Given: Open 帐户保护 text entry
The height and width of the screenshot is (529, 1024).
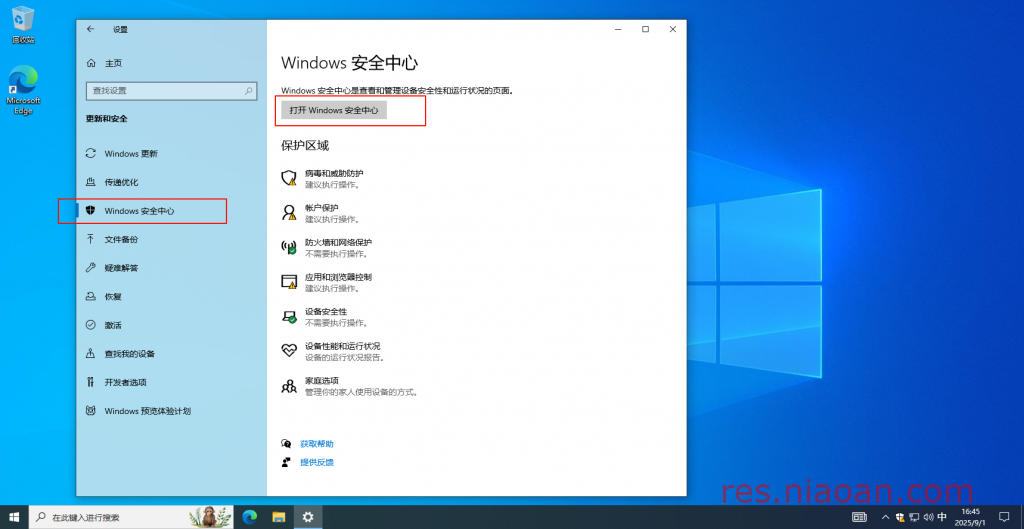Looking at the screenshot, I should (x=322, y=208).
